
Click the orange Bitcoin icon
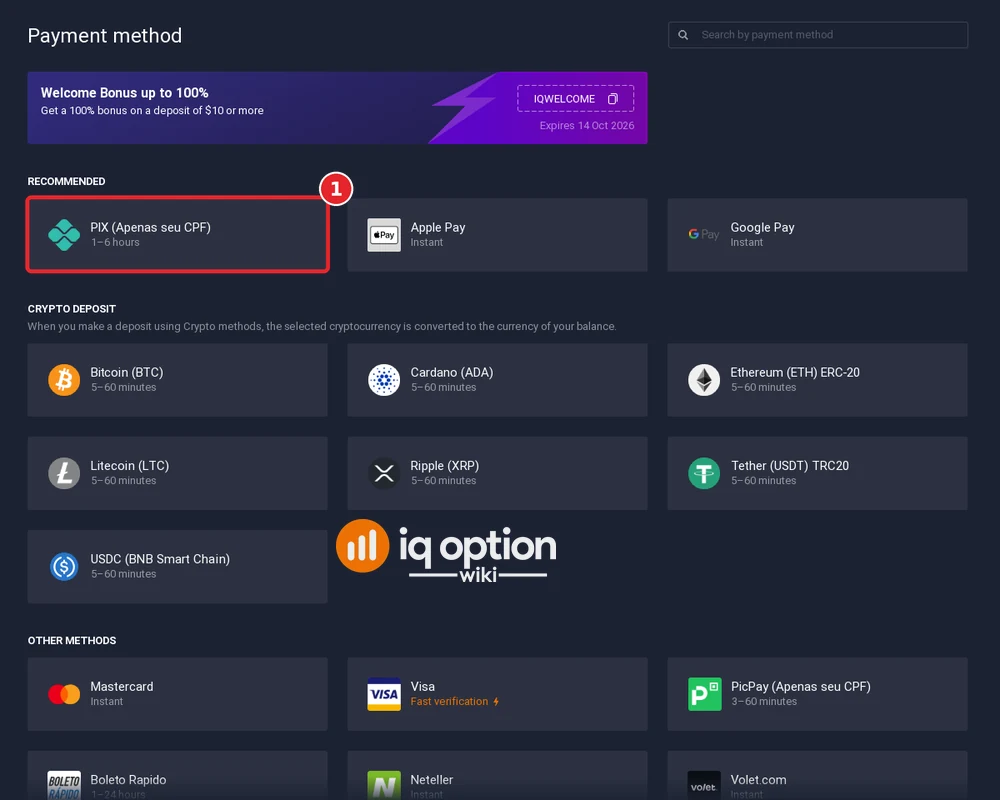64,380
